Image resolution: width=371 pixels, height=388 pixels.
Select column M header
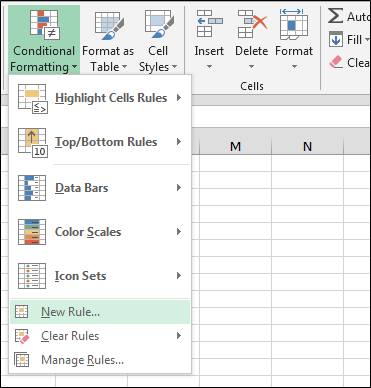[235, 146]
